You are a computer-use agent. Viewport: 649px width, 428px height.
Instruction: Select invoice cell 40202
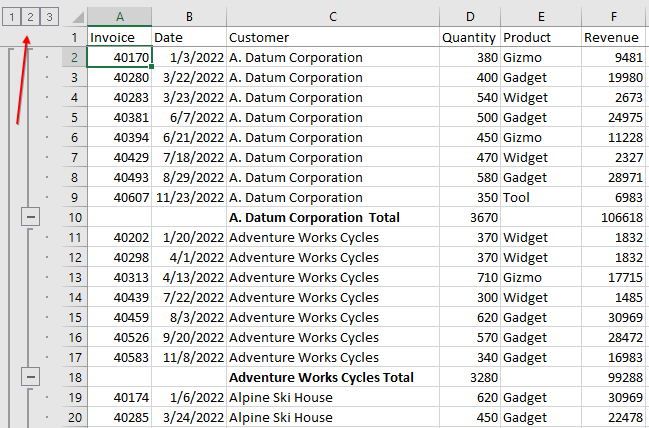tap(120, 237)
